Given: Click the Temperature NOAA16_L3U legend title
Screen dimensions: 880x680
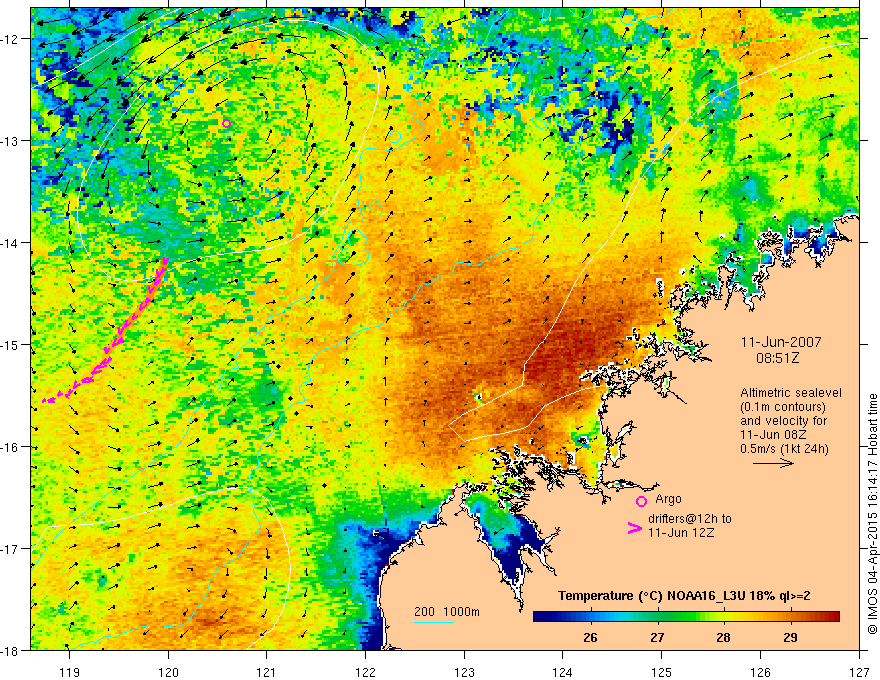Looking at the screenshot, I should 684,596.
